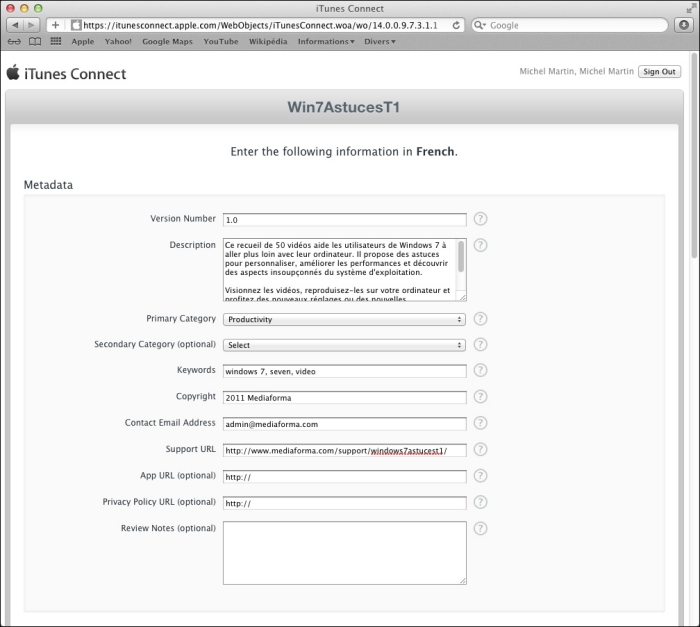Expand the Secondary Category select list
700x627 pixels.
pyautogui.click(x=344, y=345)
